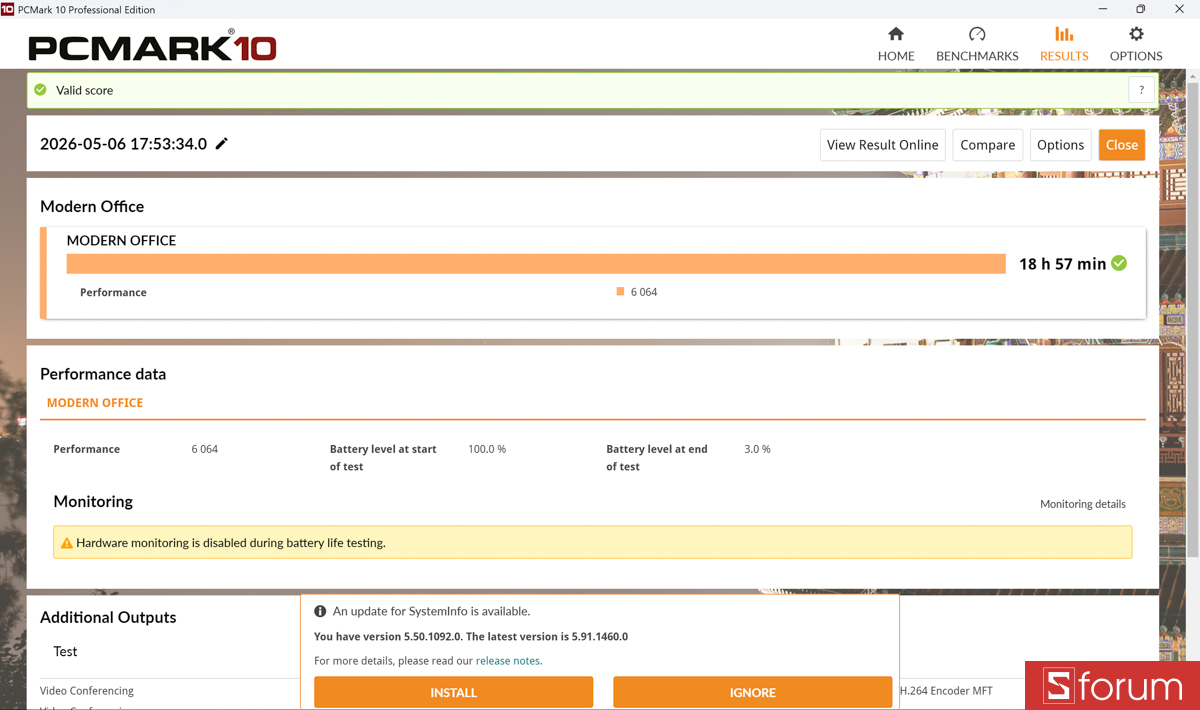Click the hardware monitoring disabled notice
Screen dimensions: 1200x710
pyautogui.click(x=592, y=543)
